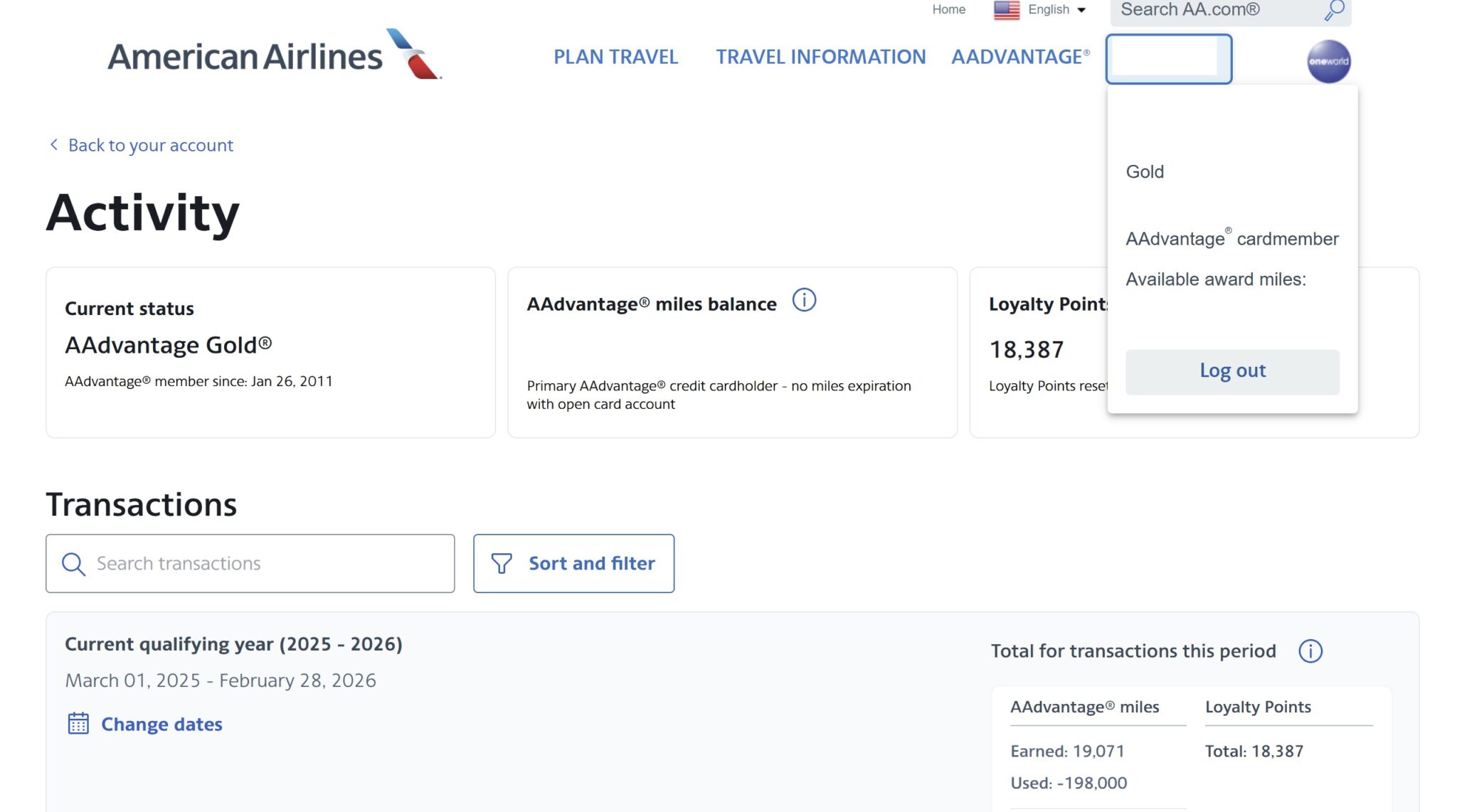Open the PLAN TRAVEL menu
Image resolution: width=1457 pixels, height=812 pixels.
coord(615,57)
